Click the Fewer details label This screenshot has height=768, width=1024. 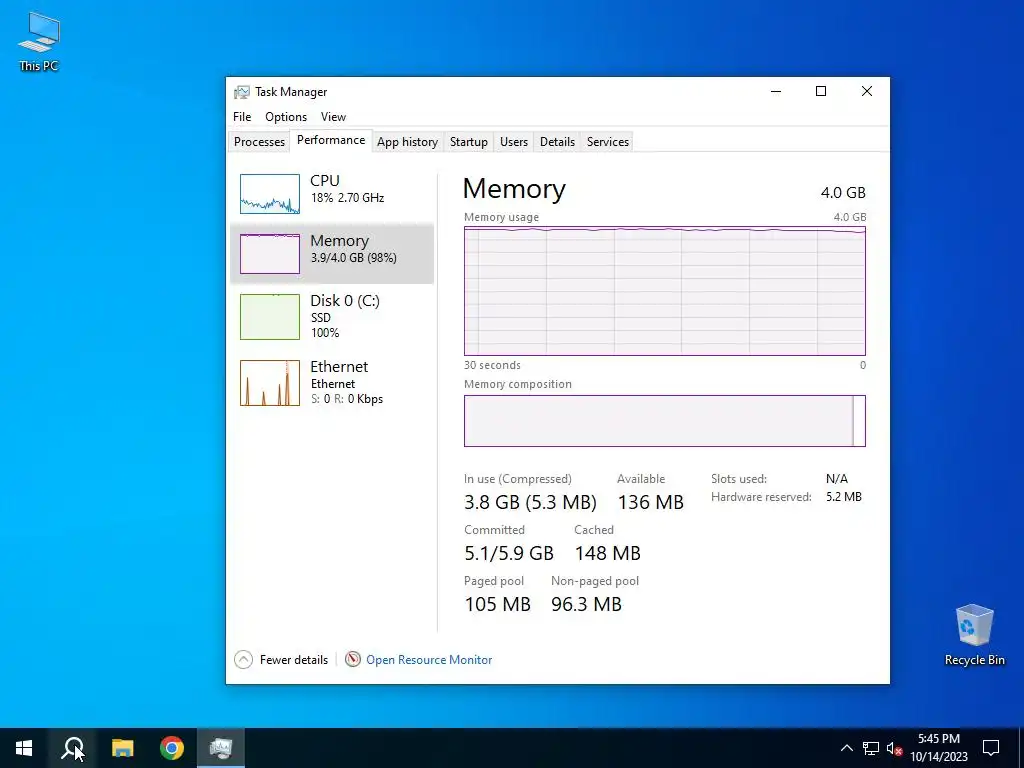(x=294, y=660)
